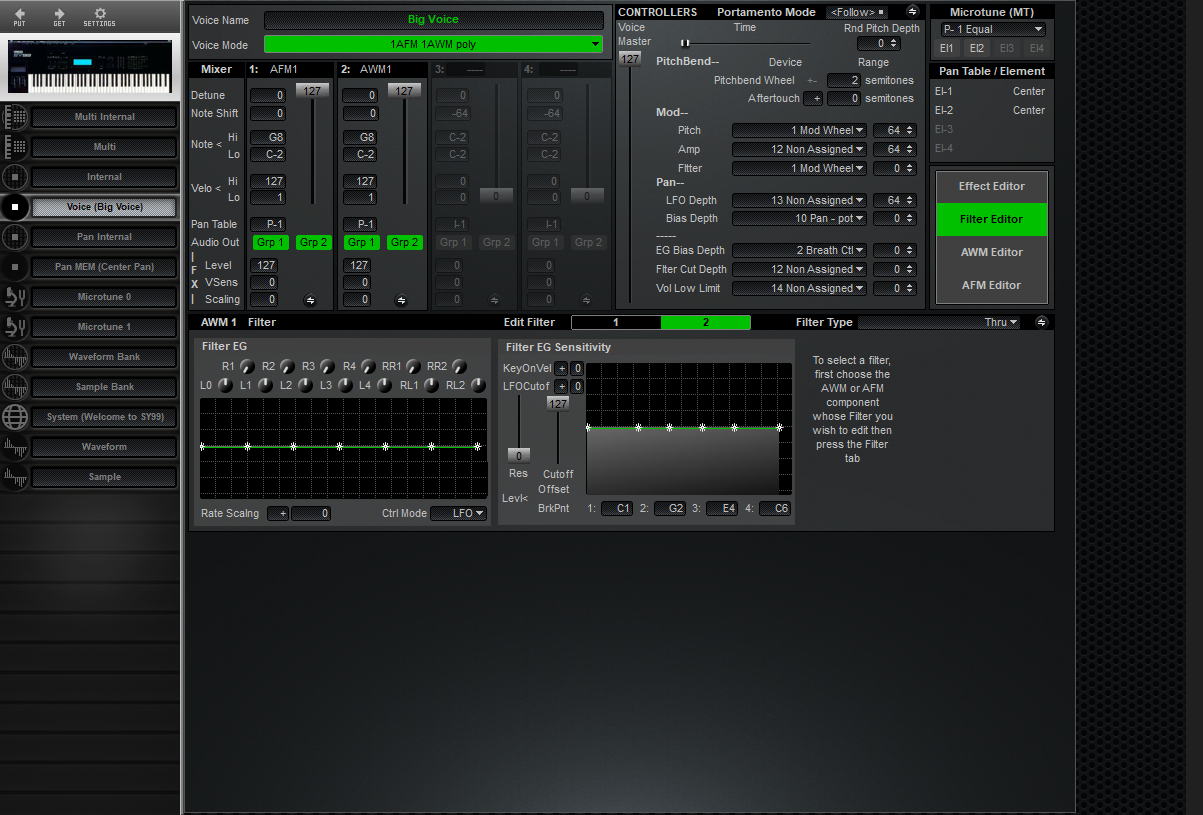Click the icon beside the Multi entry
This screenshot has width=1203, height=815.
tap(15, 147)
